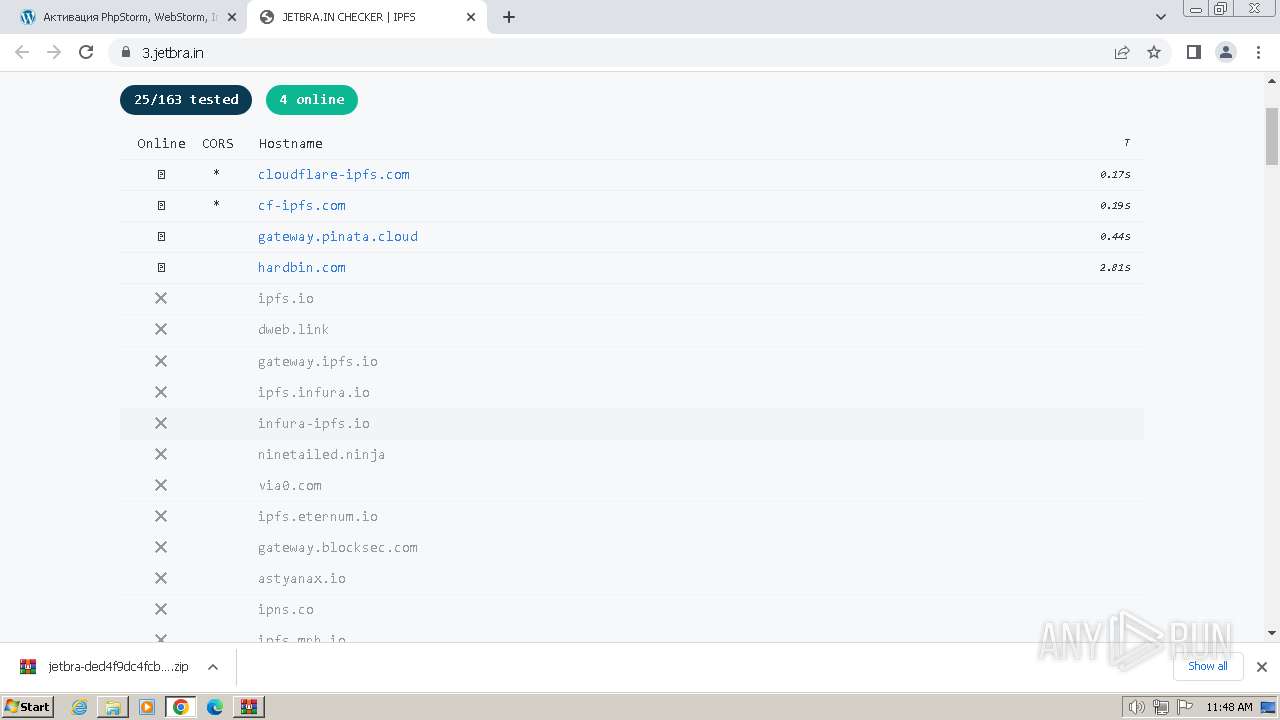Click the 0.17s response time value
This screenshot has height=720, width=1280.
coord(1115,174)
